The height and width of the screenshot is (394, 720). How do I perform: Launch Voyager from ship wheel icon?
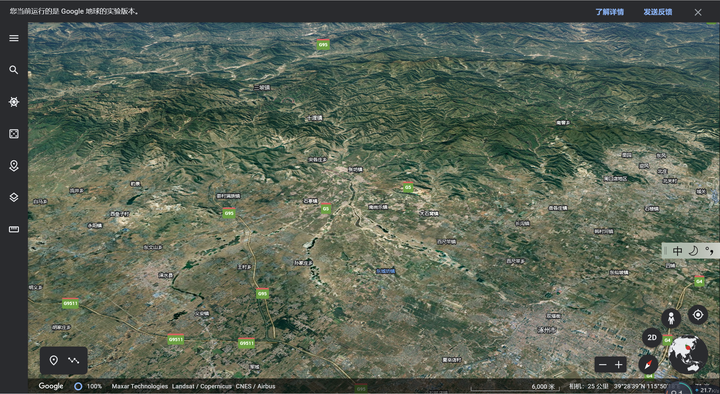point(14,102)
